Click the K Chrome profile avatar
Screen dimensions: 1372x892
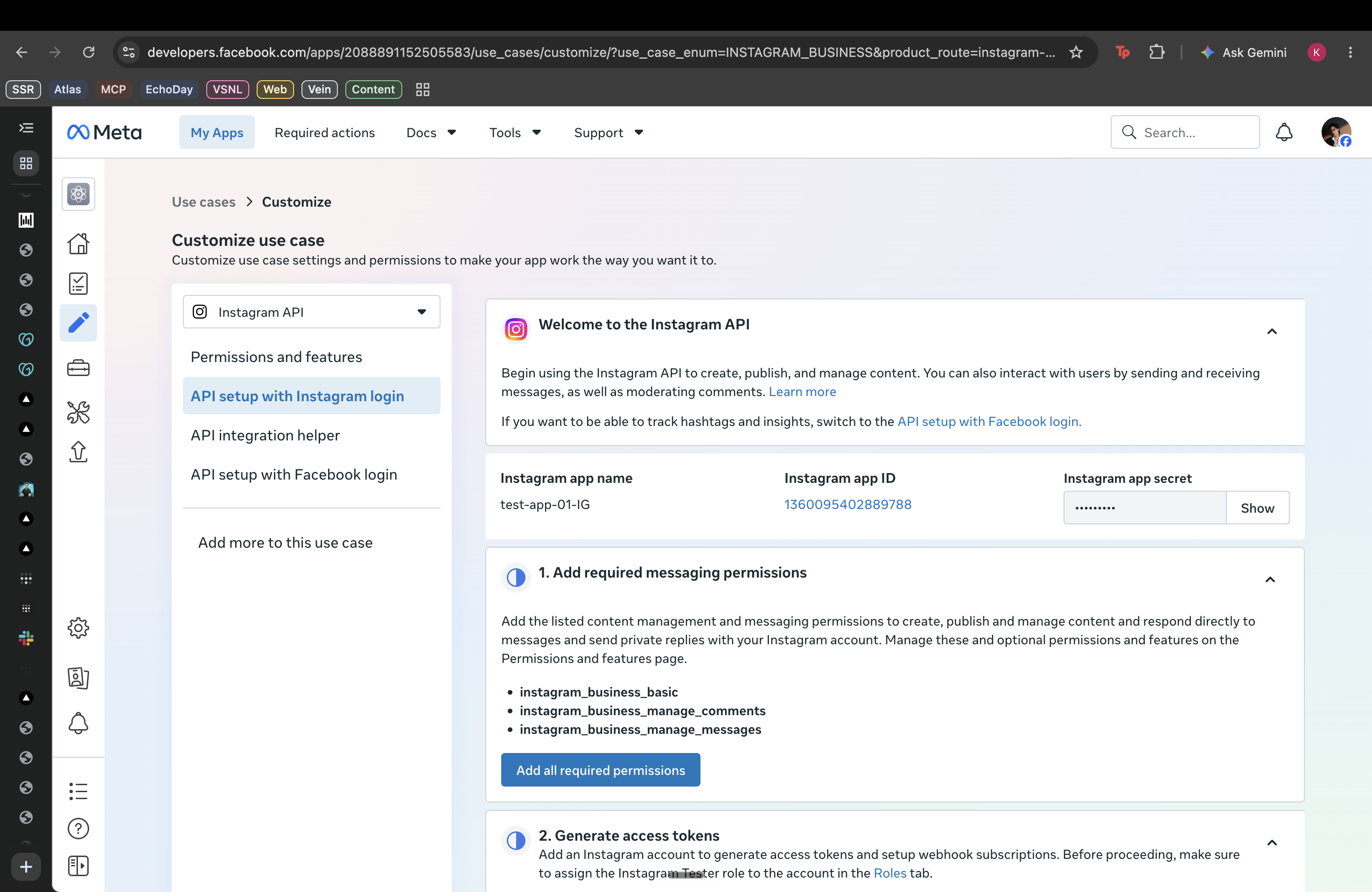point(1316,52)
